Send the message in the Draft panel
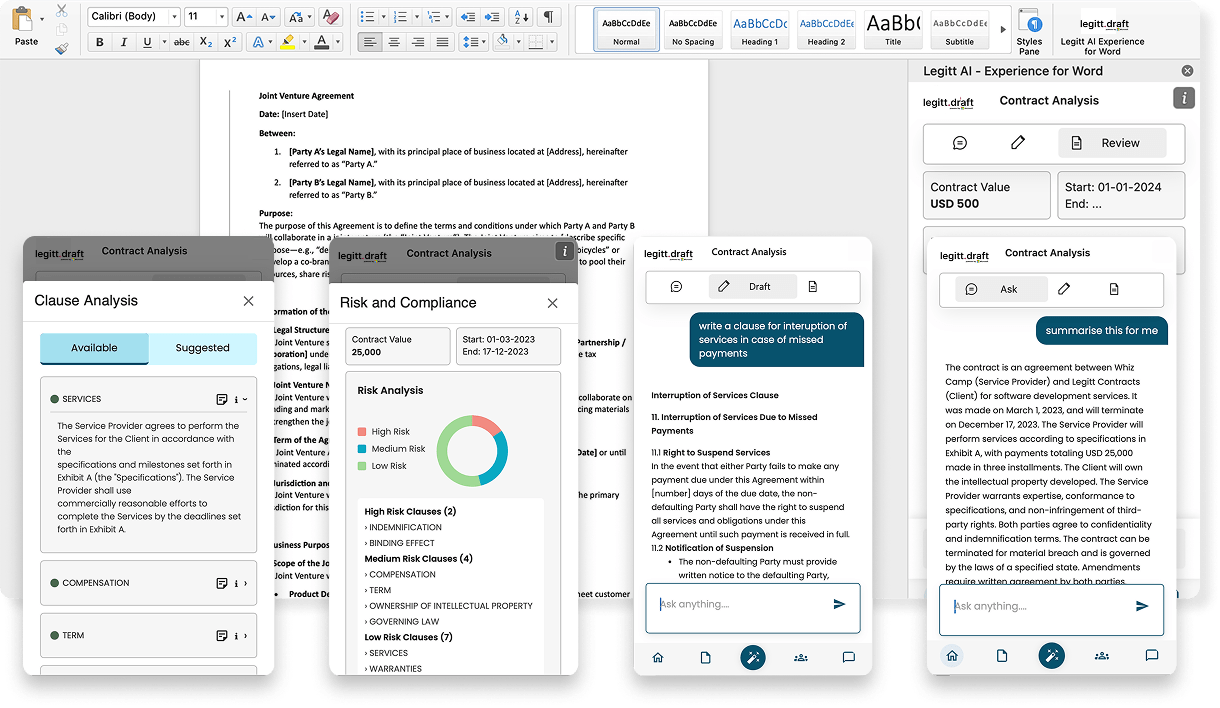Image resolution: width=1220 pixels, height=708 pixels. (839, 604)
